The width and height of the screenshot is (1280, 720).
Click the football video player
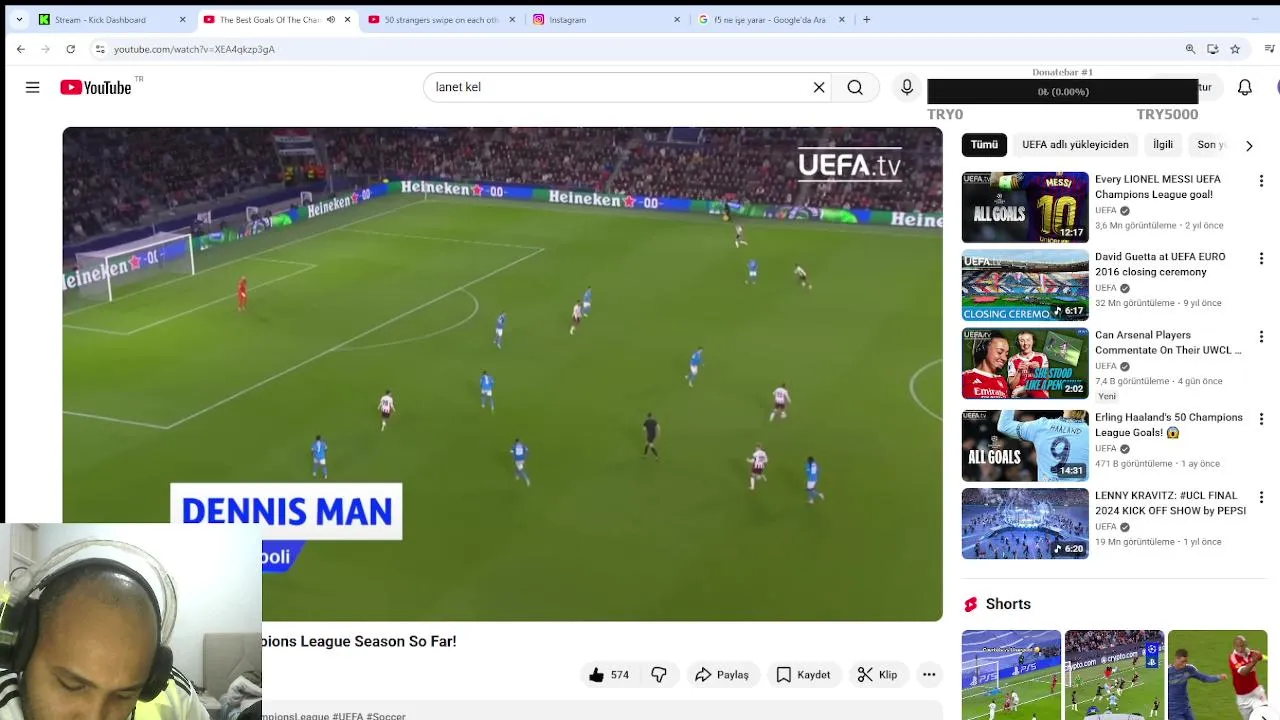coord(502,374)
